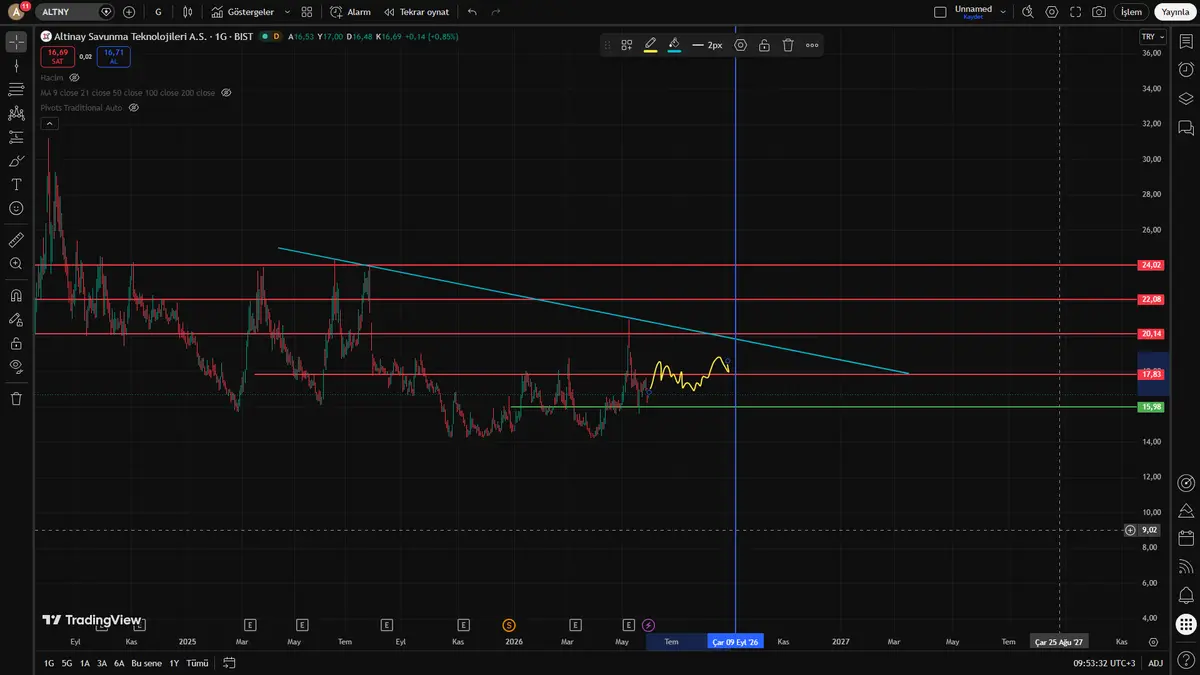Click the Göstergeler indicators button
1200x675 pixels.
point(242,12)
